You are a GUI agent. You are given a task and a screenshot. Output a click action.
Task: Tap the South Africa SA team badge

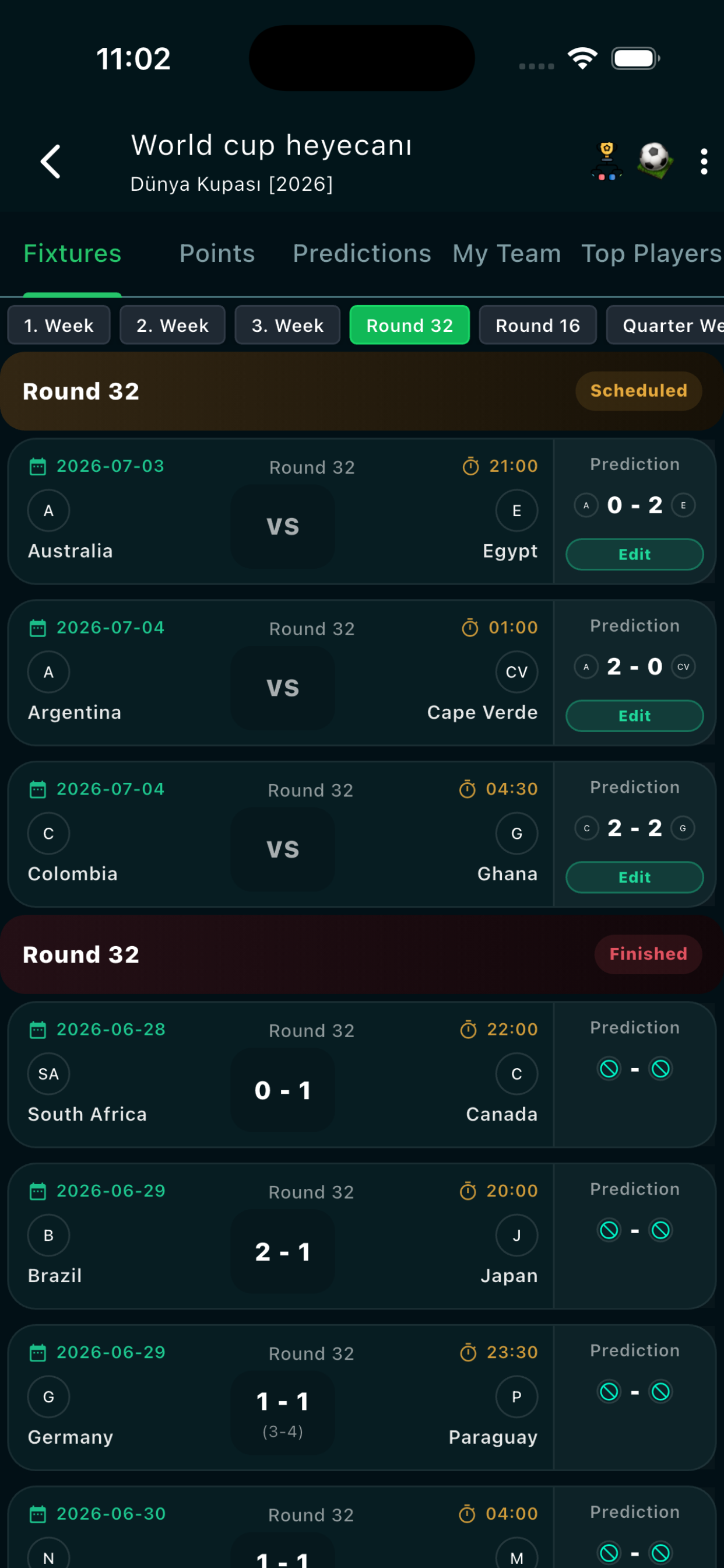pos(48,1074)
